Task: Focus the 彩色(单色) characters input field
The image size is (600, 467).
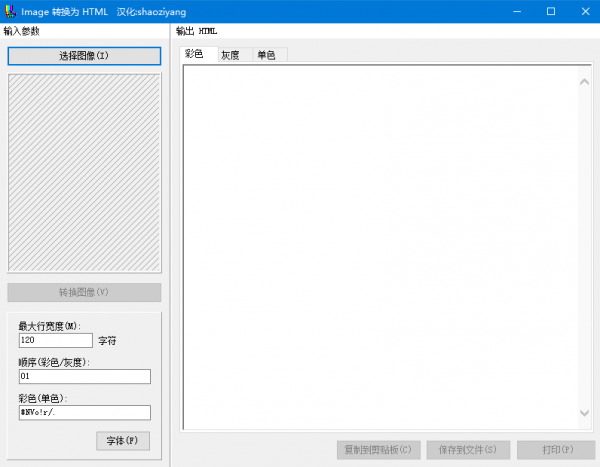Action: pyautogui.click(x=85, y=412)
